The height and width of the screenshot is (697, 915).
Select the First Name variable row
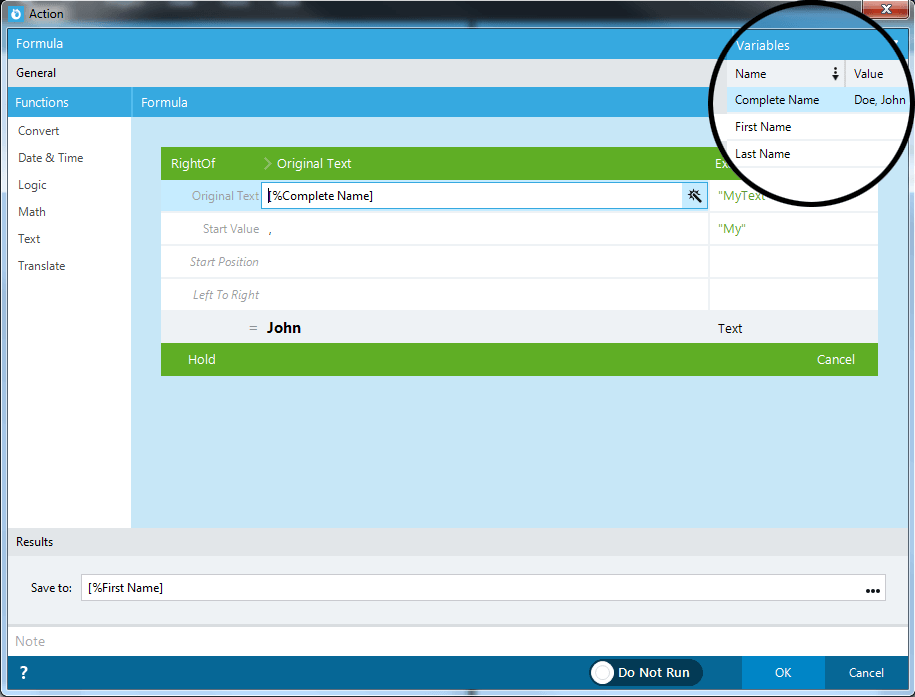click(x=816, y=127)
